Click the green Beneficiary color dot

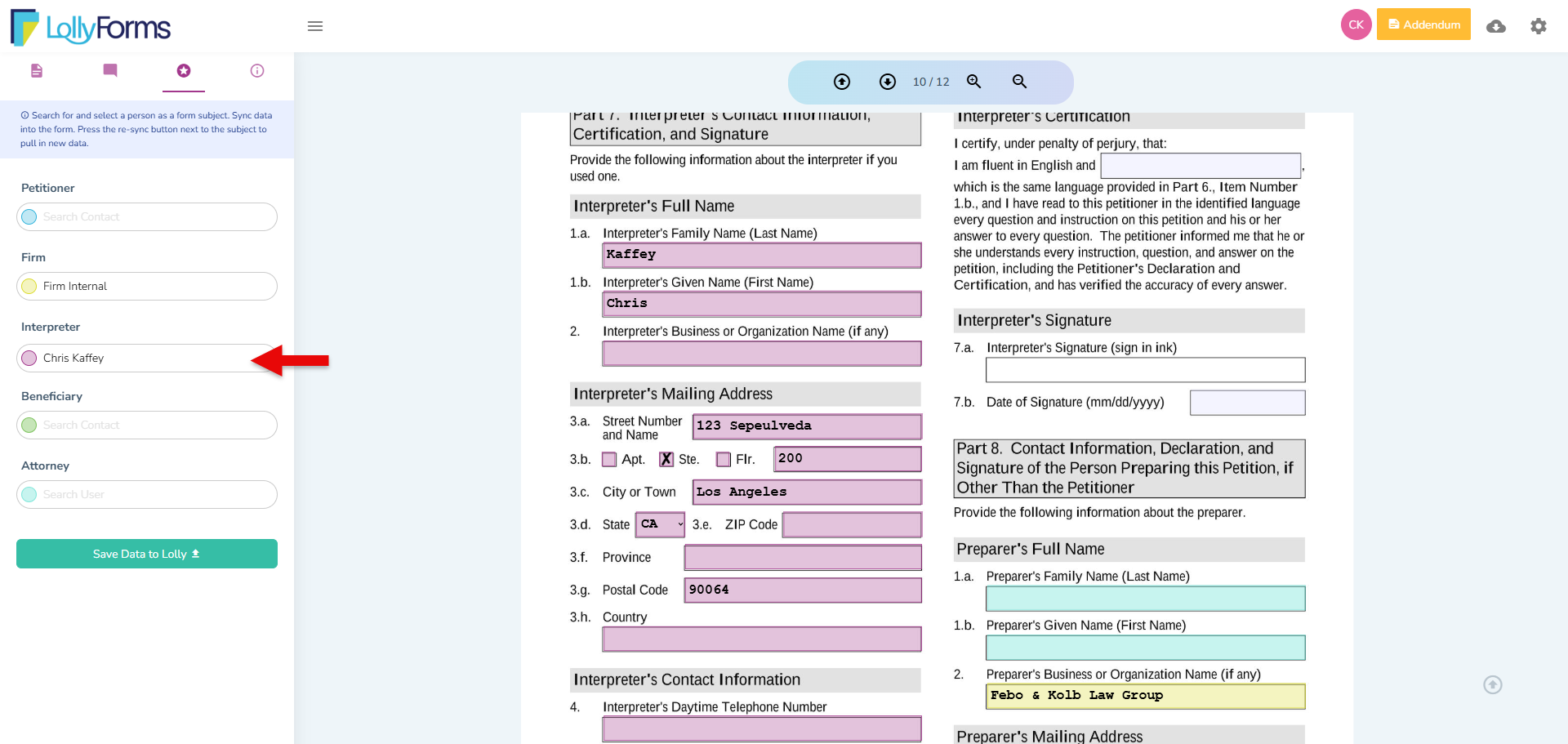29,425
